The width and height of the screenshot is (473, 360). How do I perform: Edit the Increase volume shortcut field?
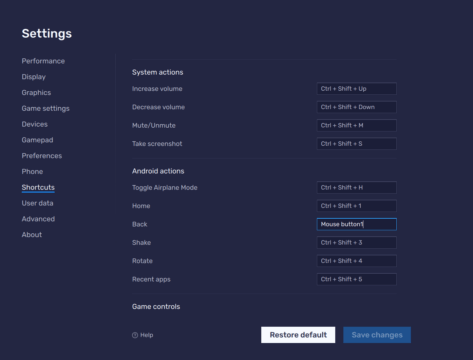point(356,89)
